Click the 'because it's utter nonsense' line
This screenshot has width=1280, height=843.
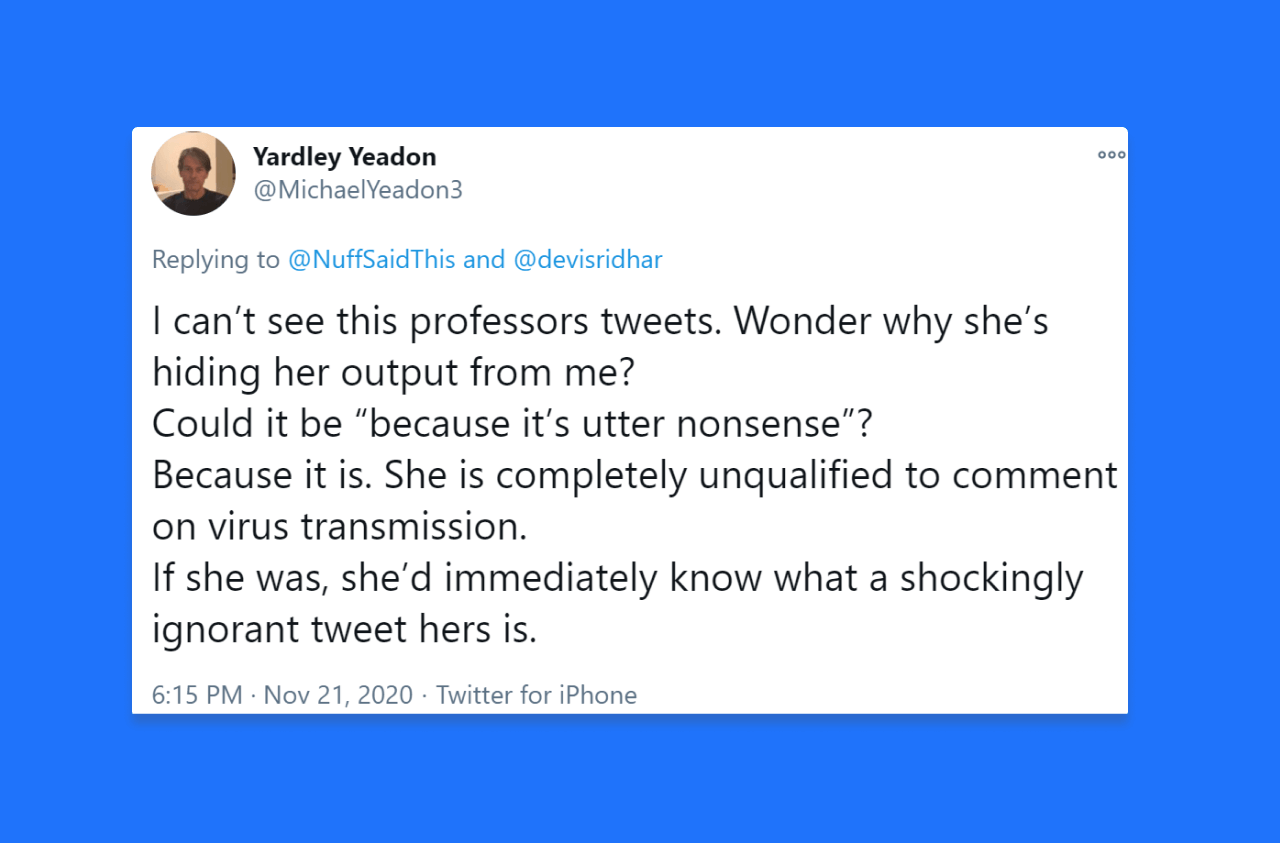tap(513, 424)
